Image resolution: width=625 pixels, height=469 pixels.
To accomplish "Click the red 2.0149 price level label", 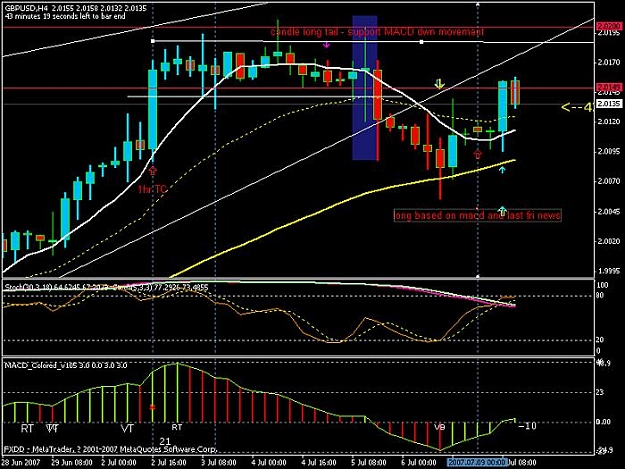I will pyautogui.click(x=609, y=87).
